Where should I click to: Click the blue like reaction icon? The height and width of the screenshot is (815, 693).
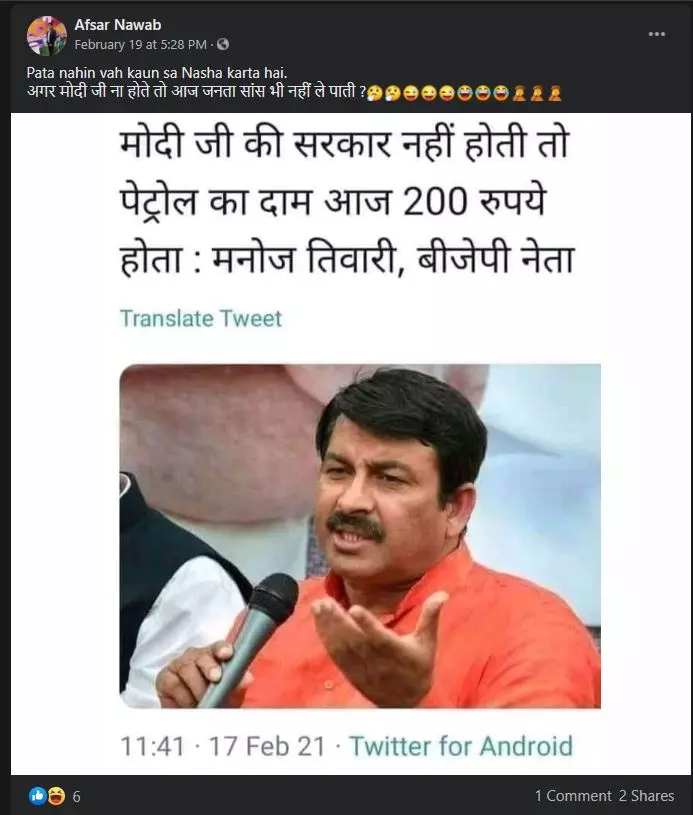point(37,796)
